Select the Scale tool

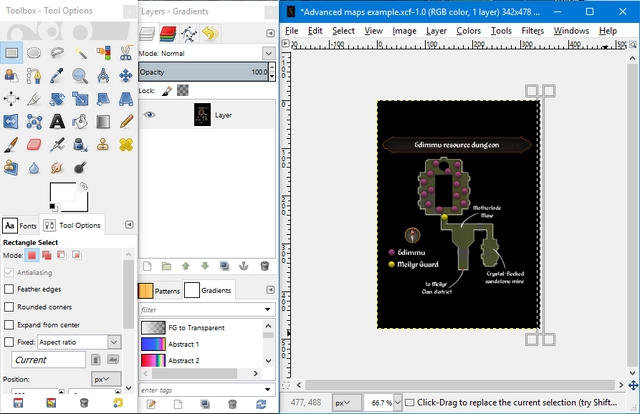pyautogui.click(x=80, y=99)
